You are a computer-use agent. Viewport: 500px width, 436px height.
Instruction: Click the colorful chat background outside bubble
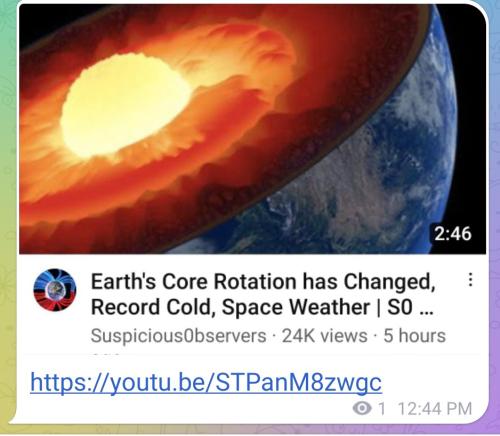click(x=7, y=200)
